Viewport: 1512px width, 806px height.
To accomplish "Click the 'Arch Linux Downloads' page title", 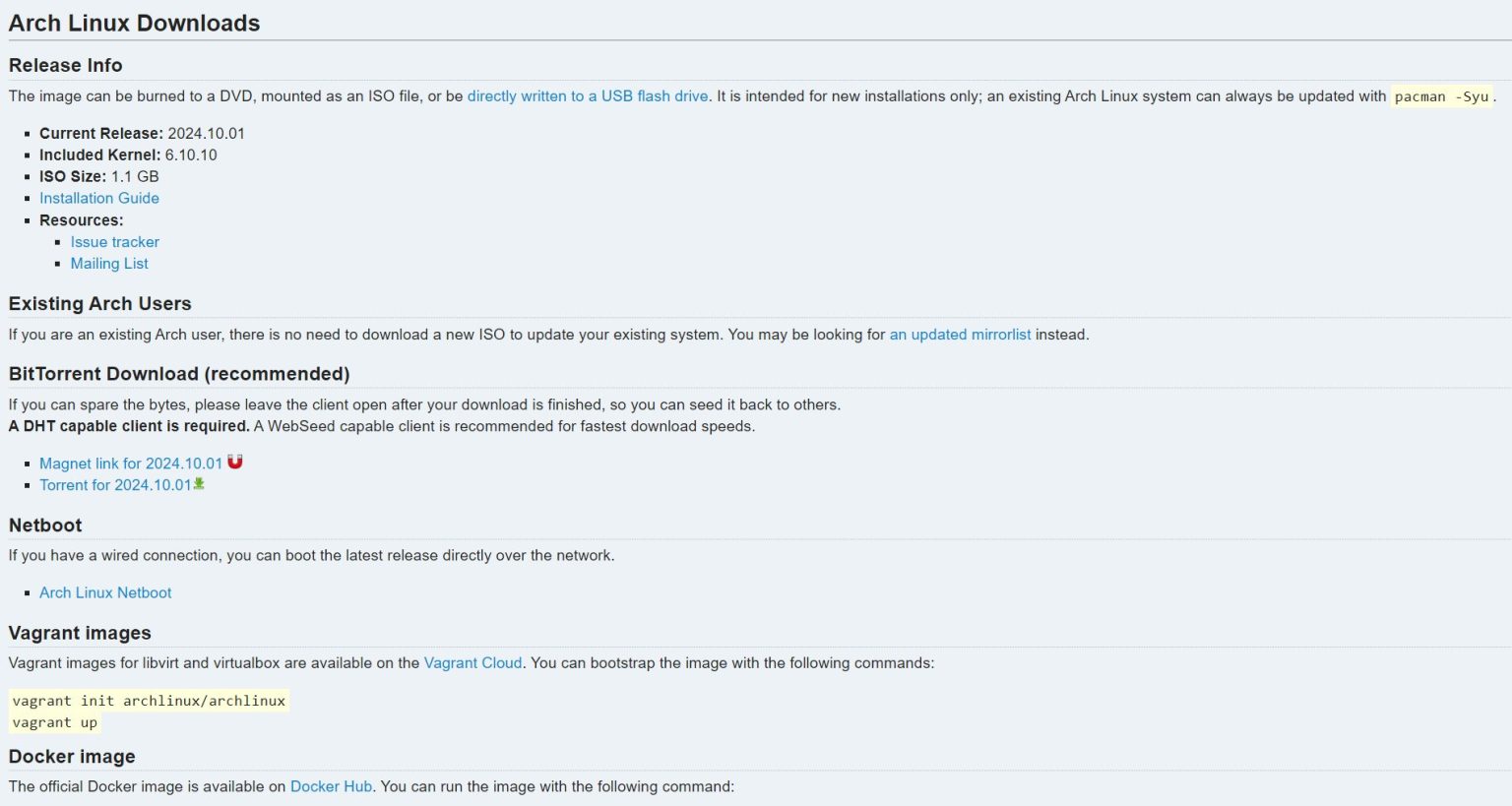I will coord(135,24).
